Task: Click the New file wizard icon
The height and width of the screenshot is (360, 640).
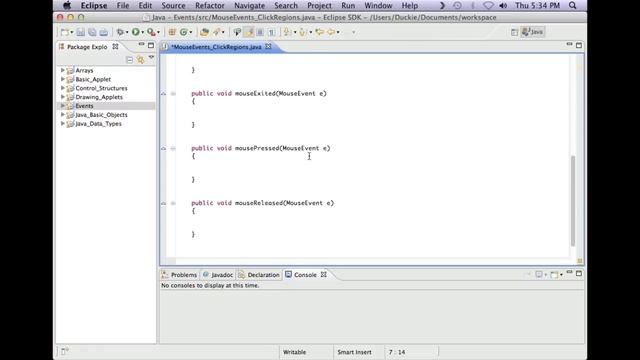Action: tap(64, 32)
